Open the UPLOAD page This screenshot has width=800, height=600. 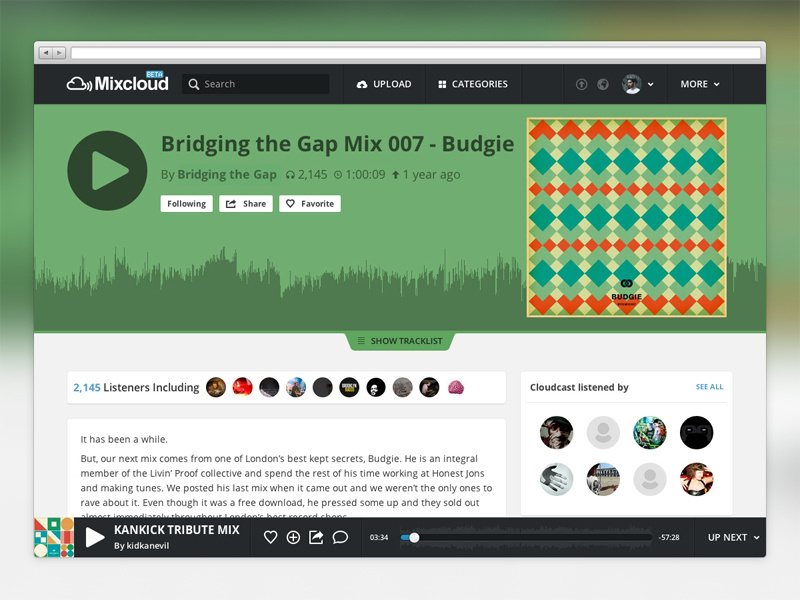click(x=384, y=84)
